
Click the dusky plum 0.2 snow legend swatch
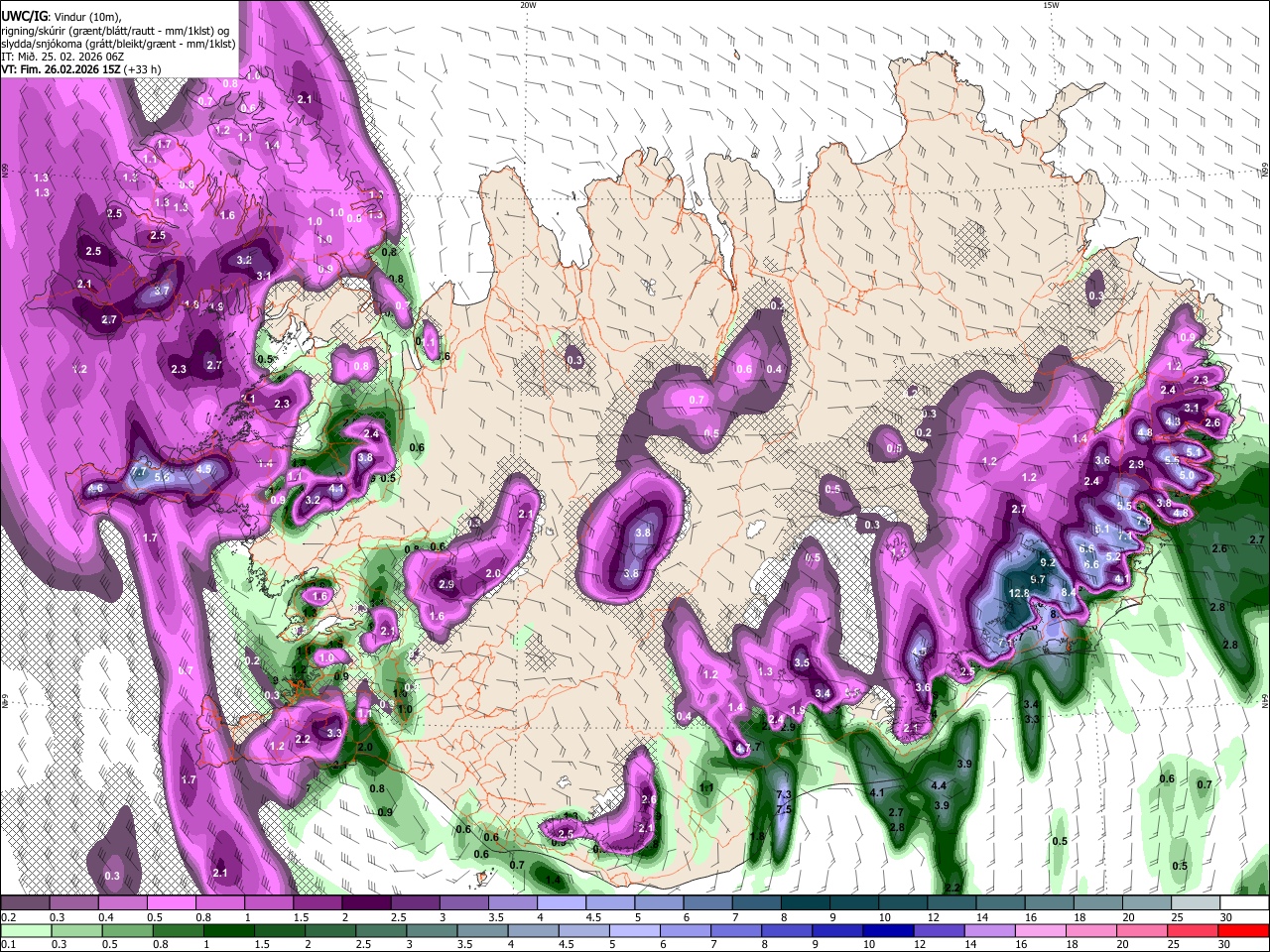(x=25, y=903)
